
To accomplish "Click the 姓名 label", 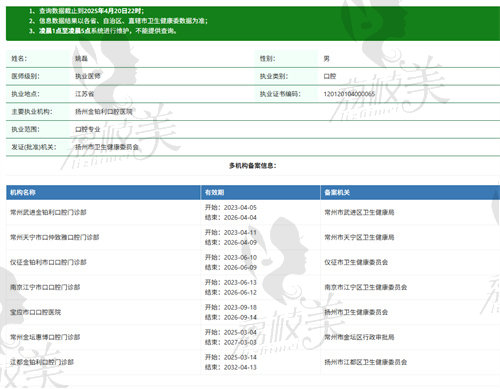I will pos(19,59).
